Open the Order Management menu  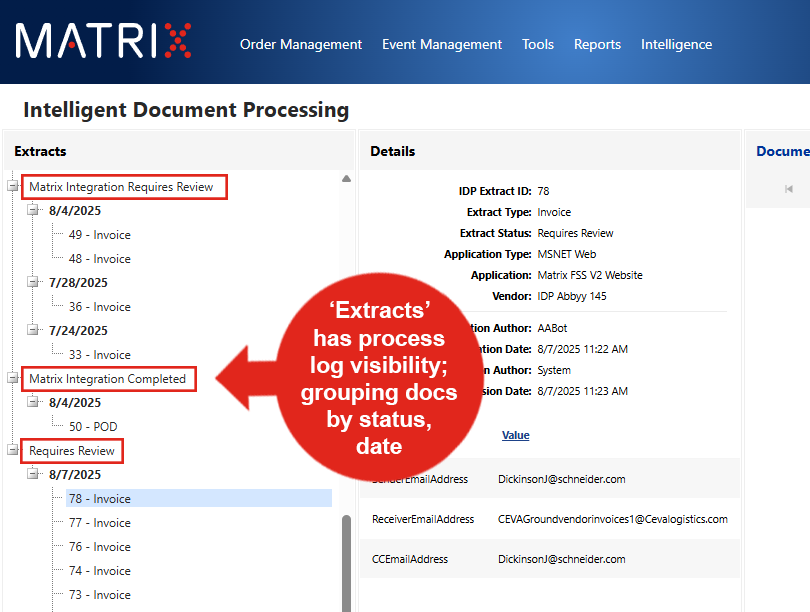point(301,44)
